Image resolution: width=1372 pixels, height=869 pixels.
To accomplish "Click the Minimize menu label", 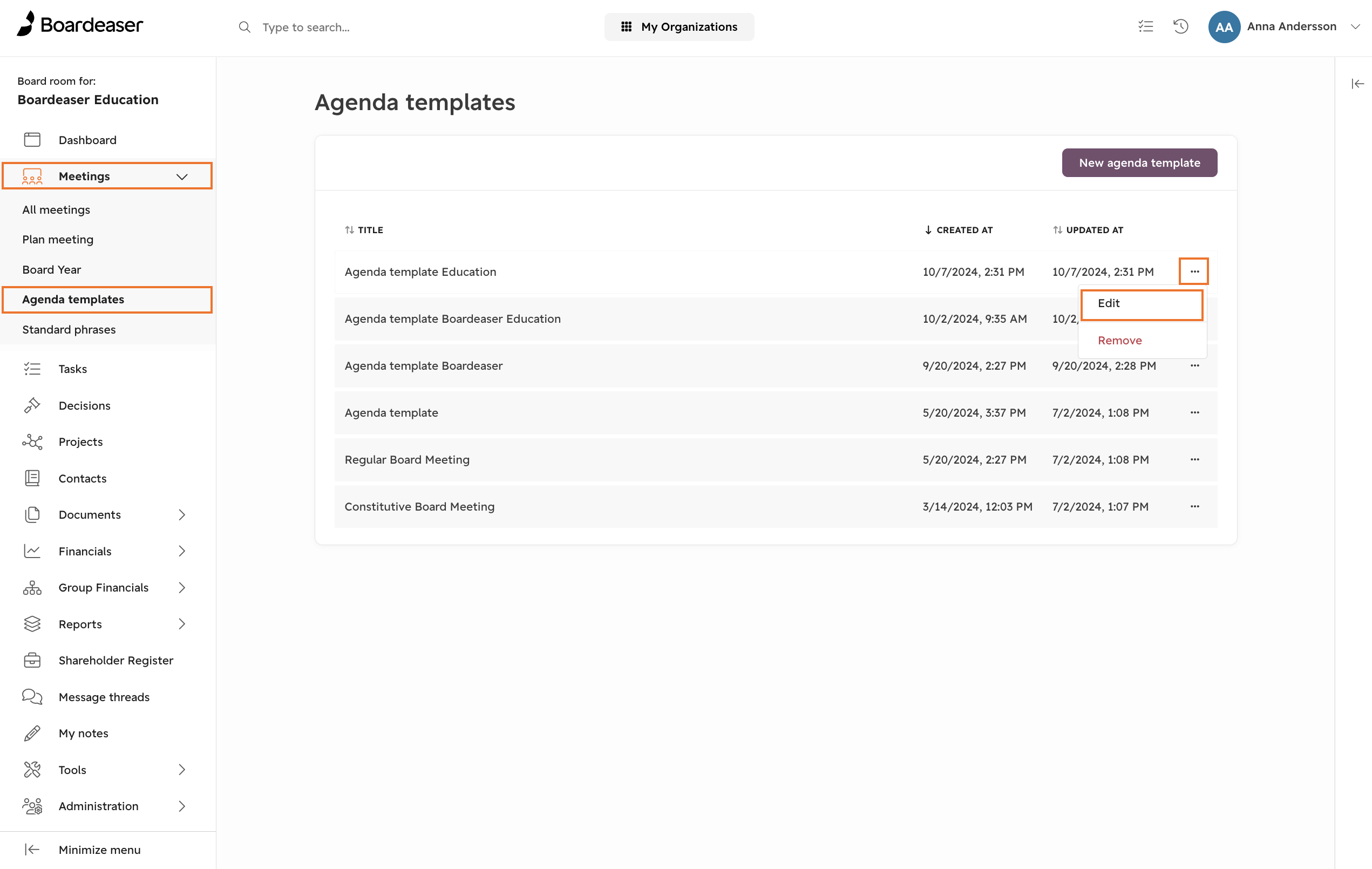I will tap(99, 850).
